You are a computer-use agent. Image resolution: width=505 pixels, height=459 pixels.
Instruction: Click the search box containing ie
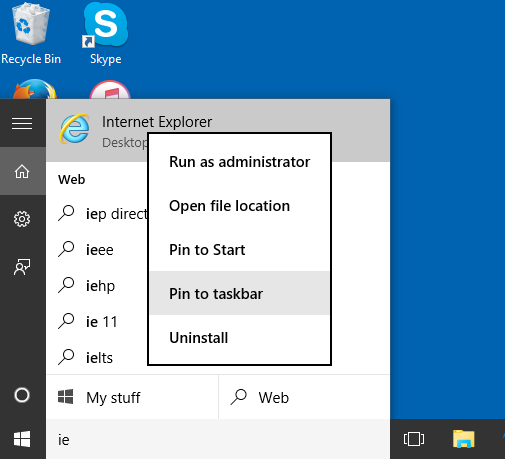(218, 440)
